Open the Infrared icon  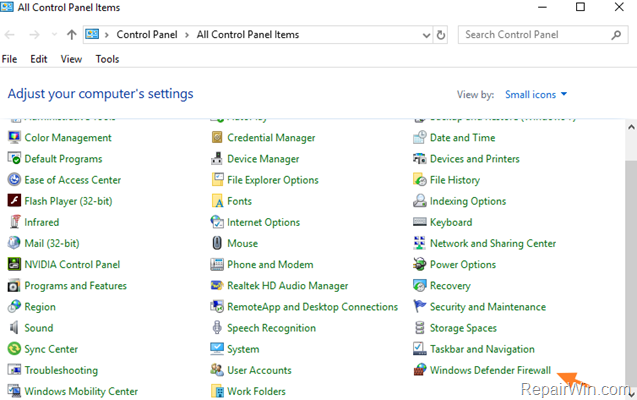tap(14, 222)
